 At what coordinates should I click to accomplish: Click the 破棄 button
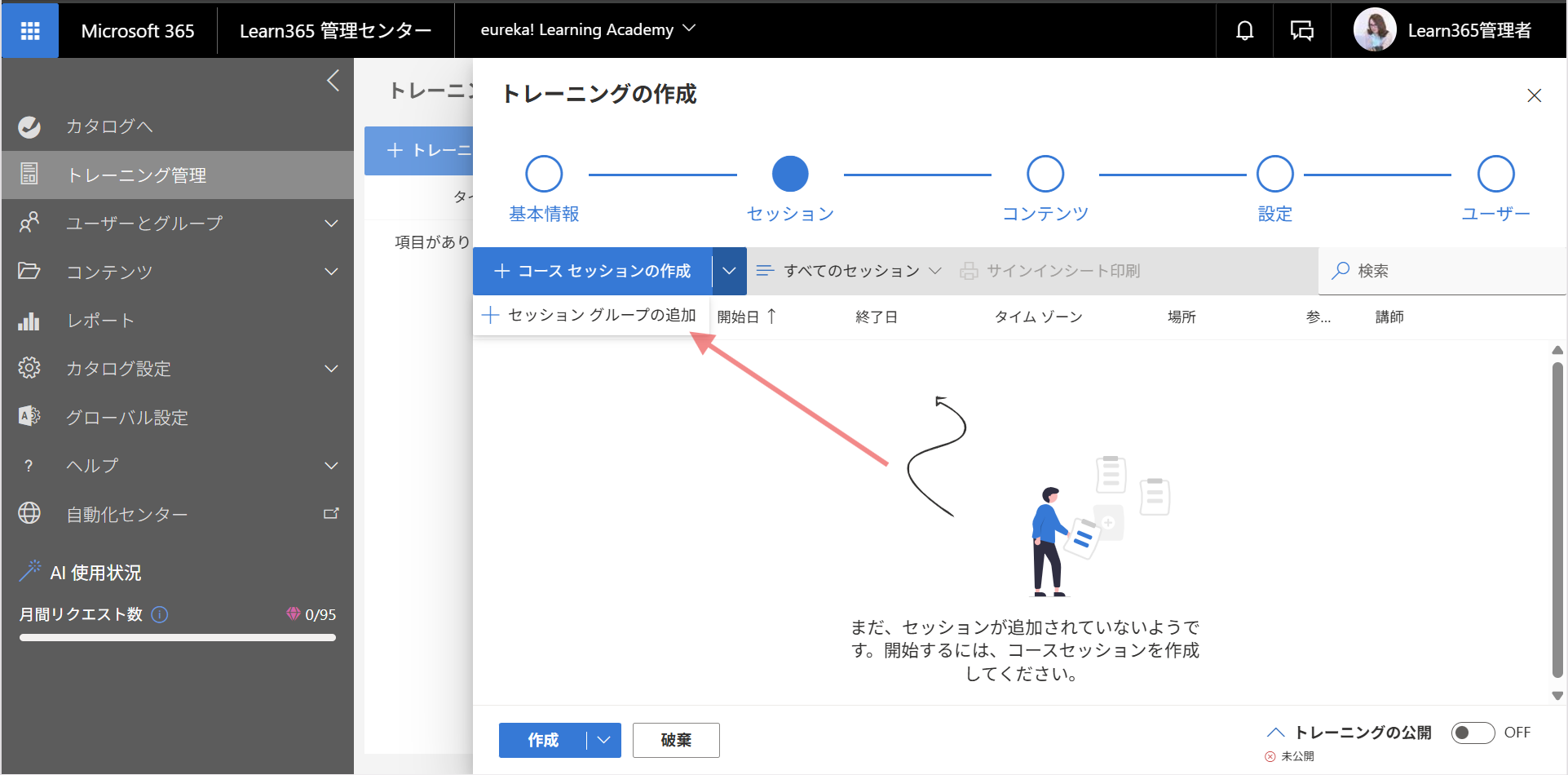pos(676,740)
